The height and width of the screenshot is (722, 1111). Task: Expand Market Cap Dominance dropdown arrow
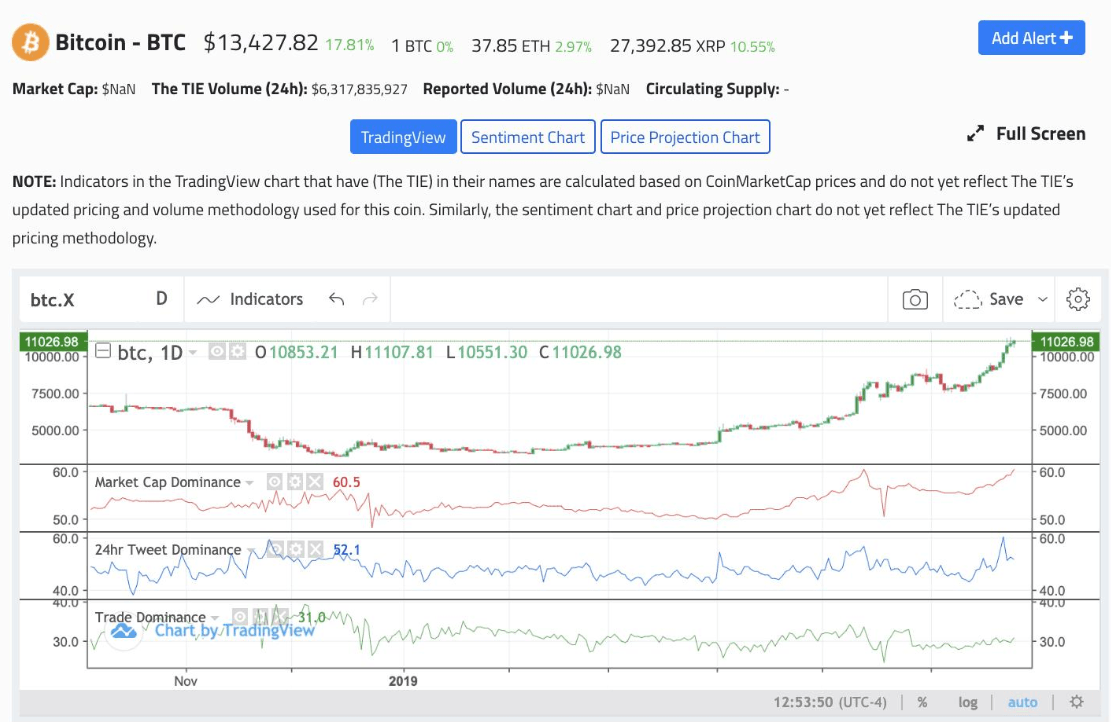point(249,483)
